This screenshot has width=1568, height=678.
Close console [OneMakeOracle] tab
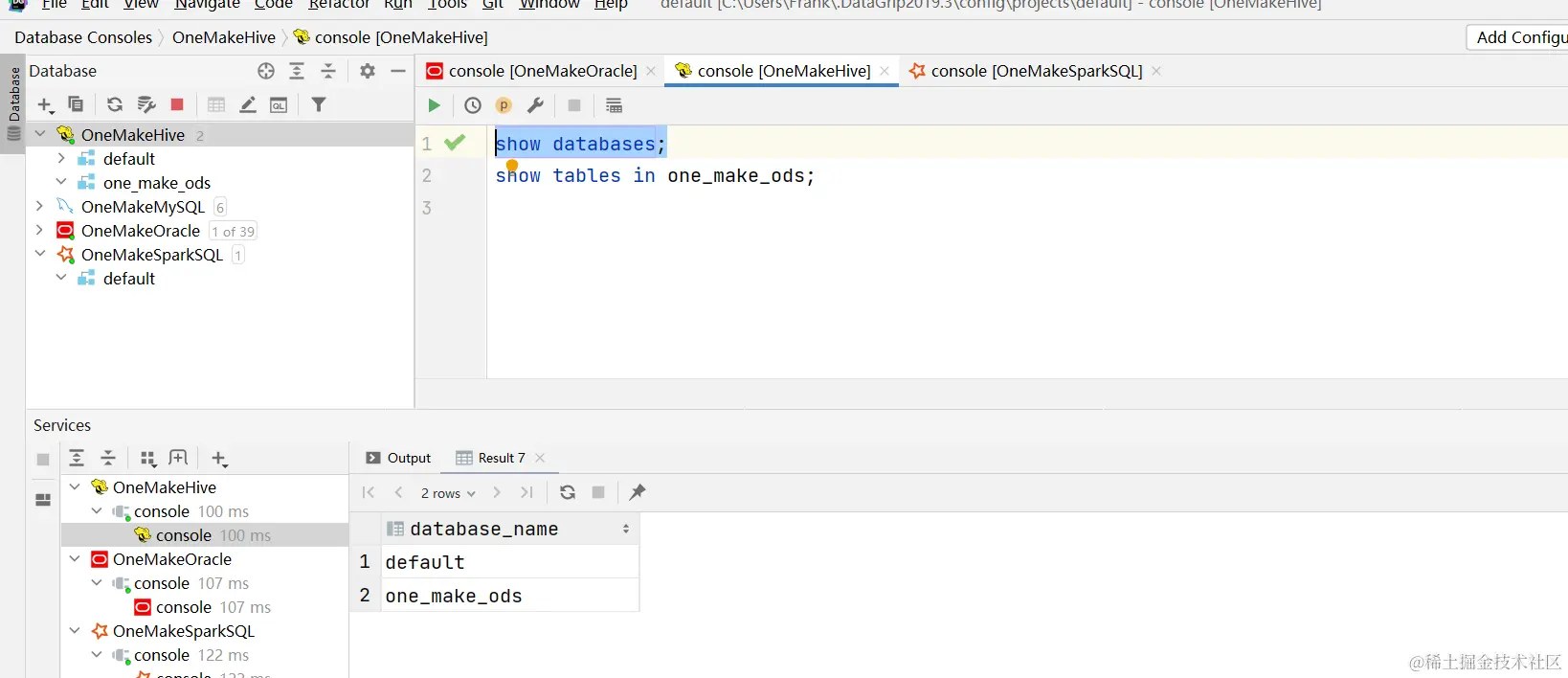(x=651, y=71)
